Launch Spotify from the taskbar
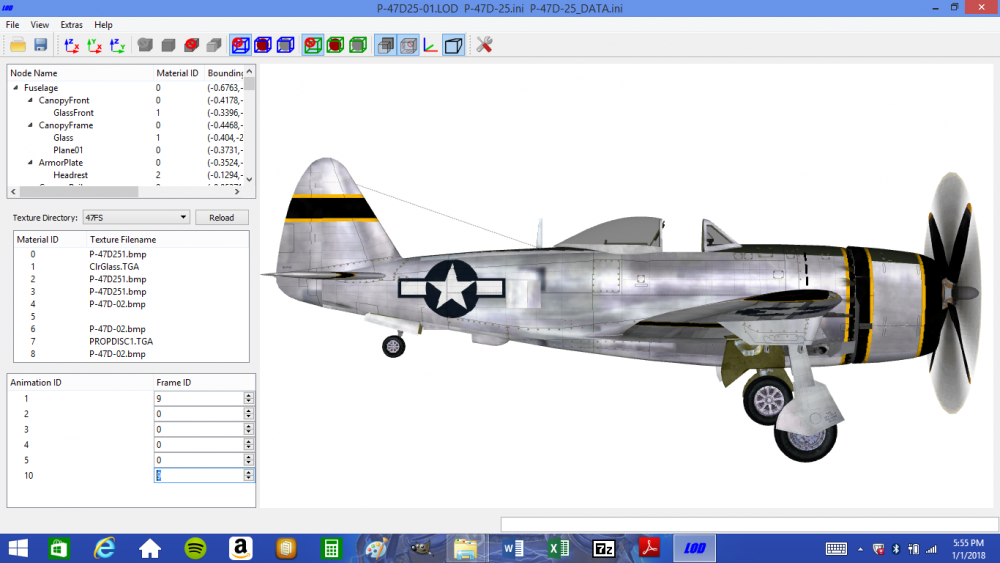This screenshot has width=1000, height=563. (x=195, y=548)
